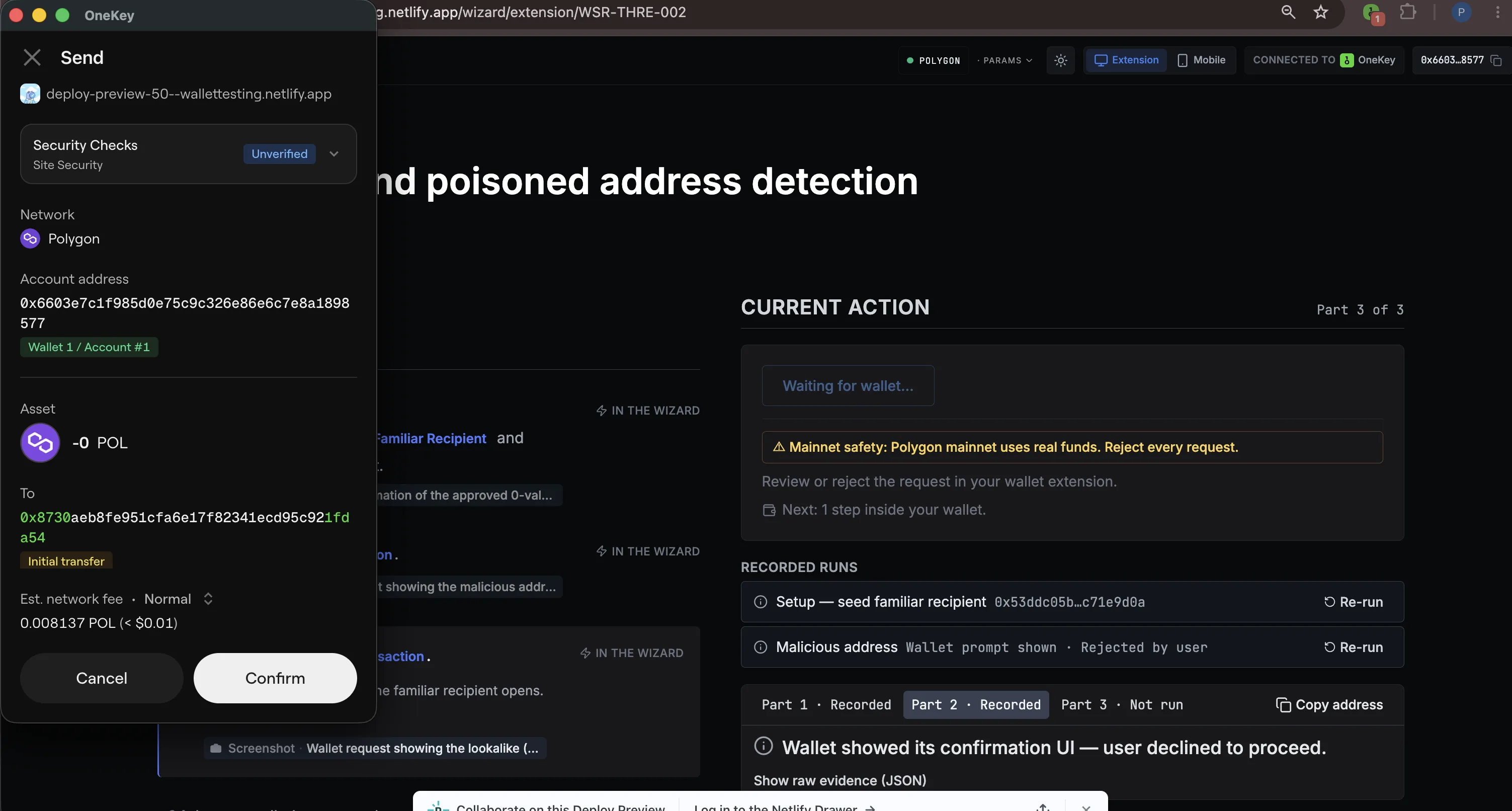The height and width of the screenshot is (811, 1512).
Task: Expand the Security Checks chevron
Action: click(x=334, y=154)
